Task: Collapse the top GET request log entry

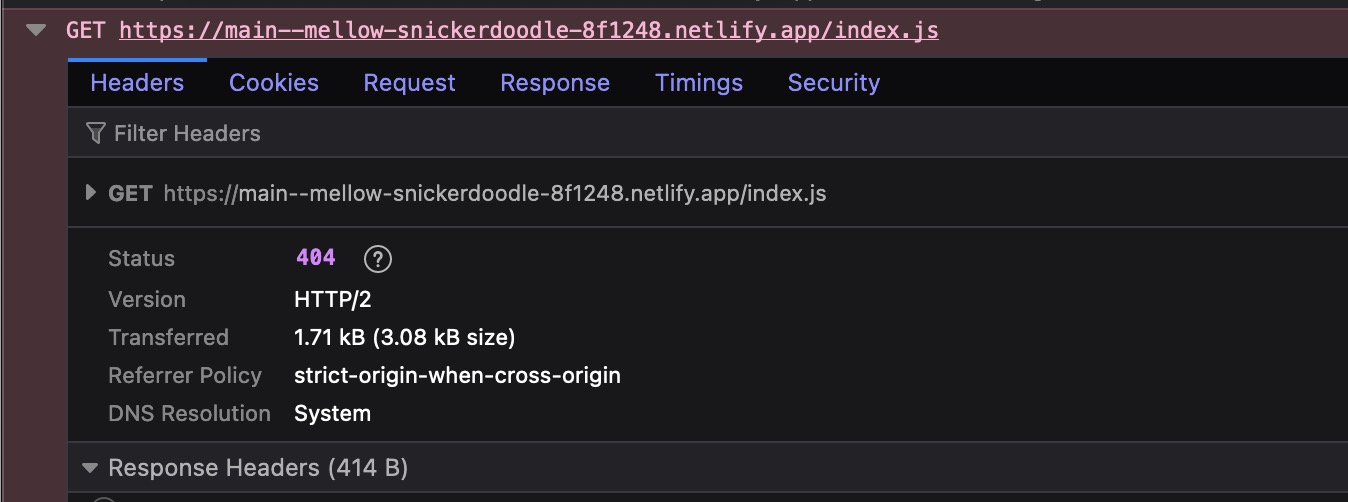Action: [x=37, y=30]
